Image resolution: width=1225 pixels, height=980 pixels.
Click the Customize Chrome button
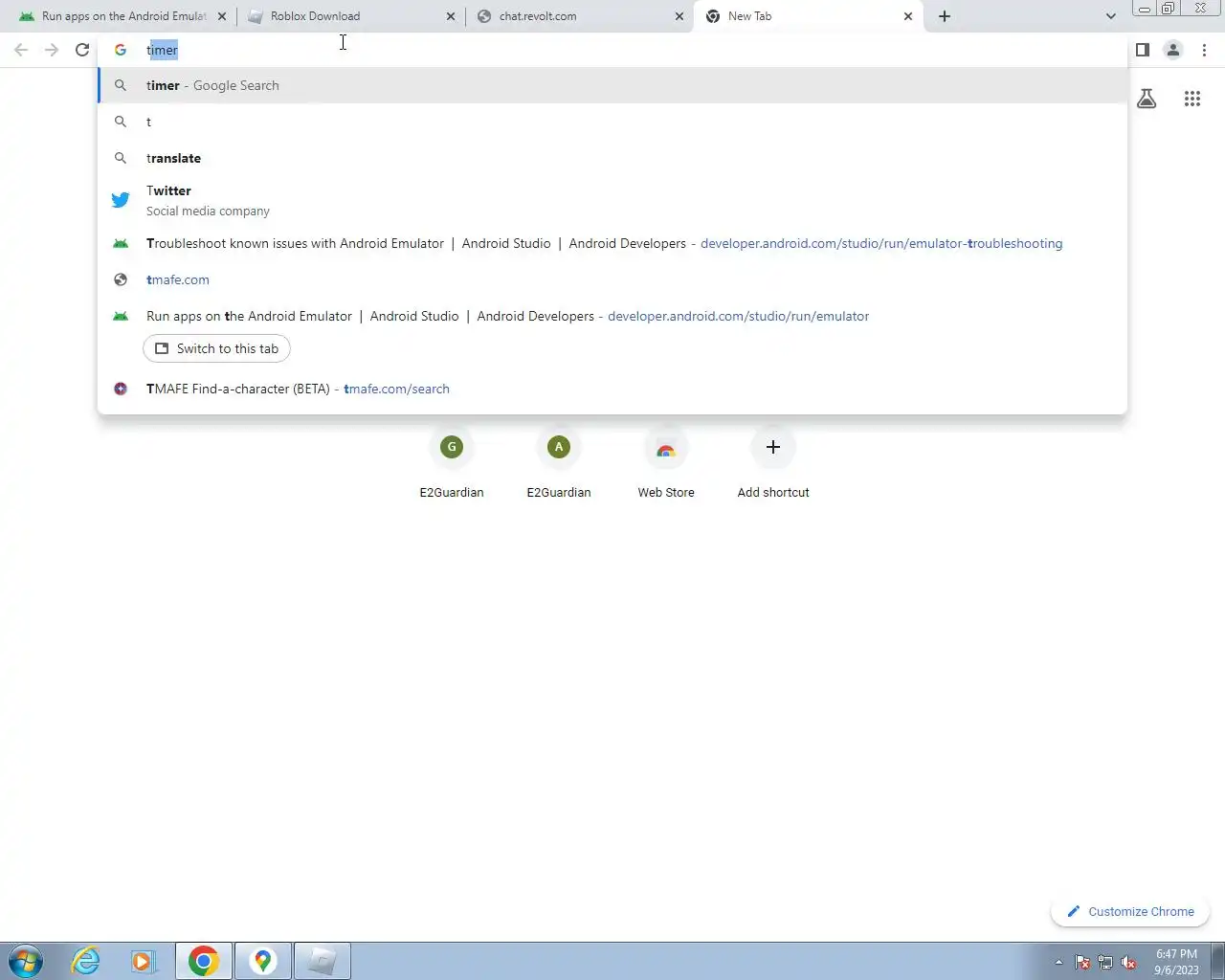pyautogui.click(x=1130, y=911)
